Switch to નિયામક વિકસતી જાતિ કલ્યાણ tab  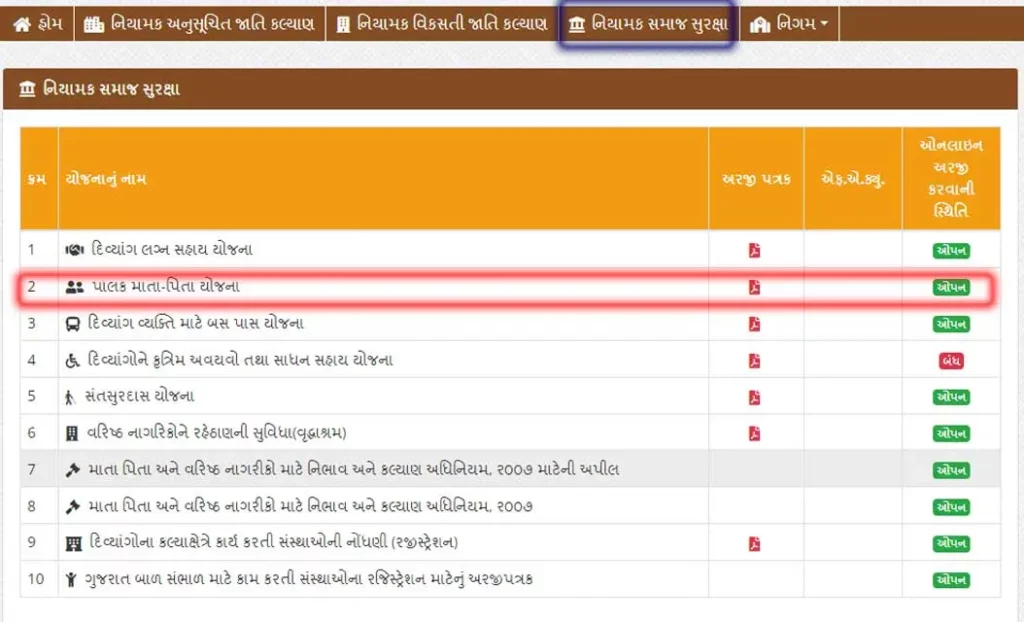click(x=442, y=24)
